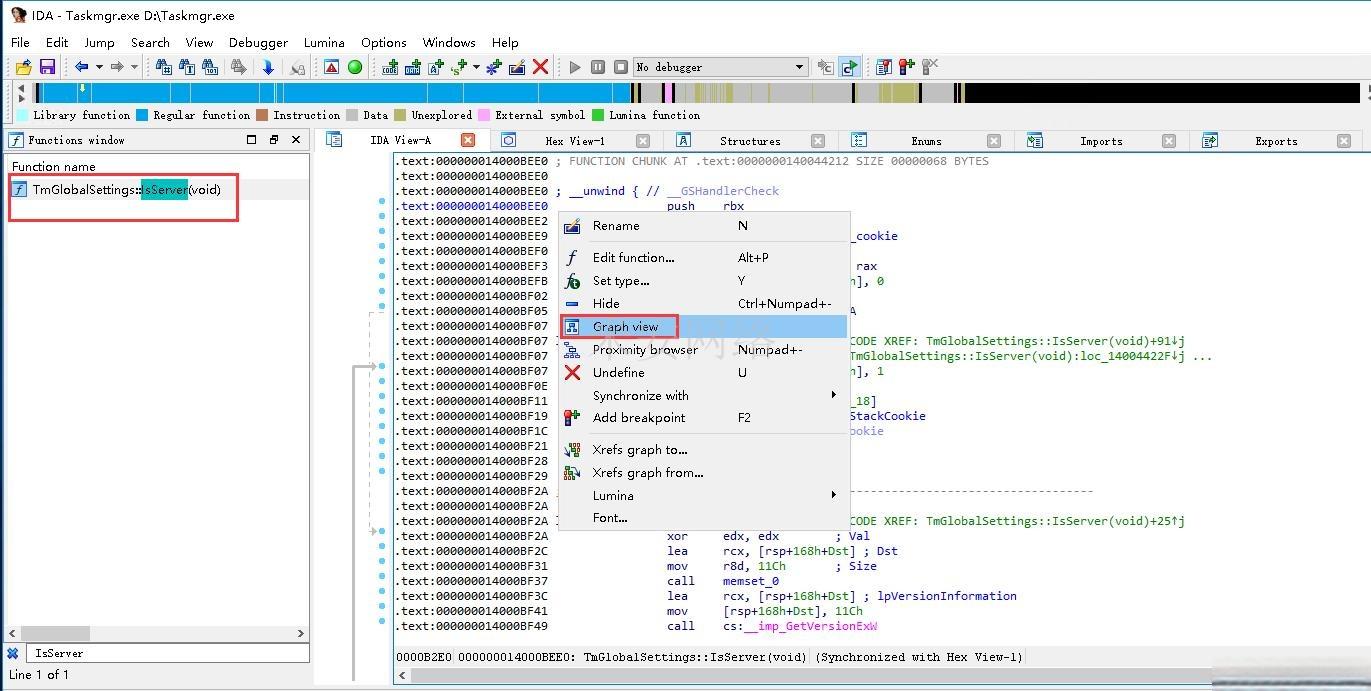Screen dimensions: 1371x691
Task: Open the 'No debugger' dropdown
Action: pos(720,67)
